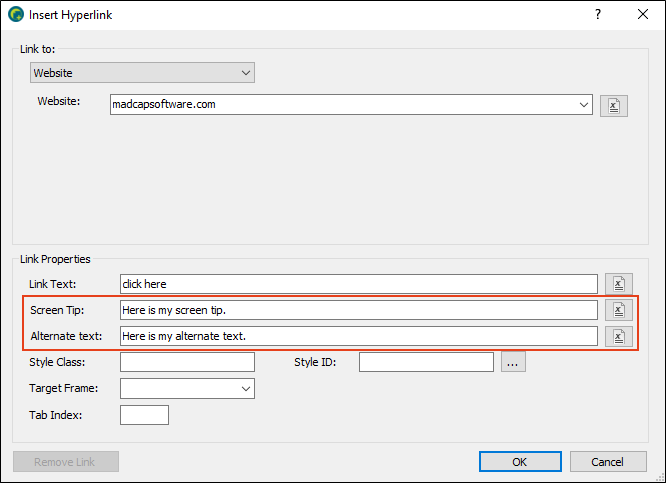The image size is (666, 483).
Task: Open the Style ID ellipsis browse button
Action: (x=513, y=362)
